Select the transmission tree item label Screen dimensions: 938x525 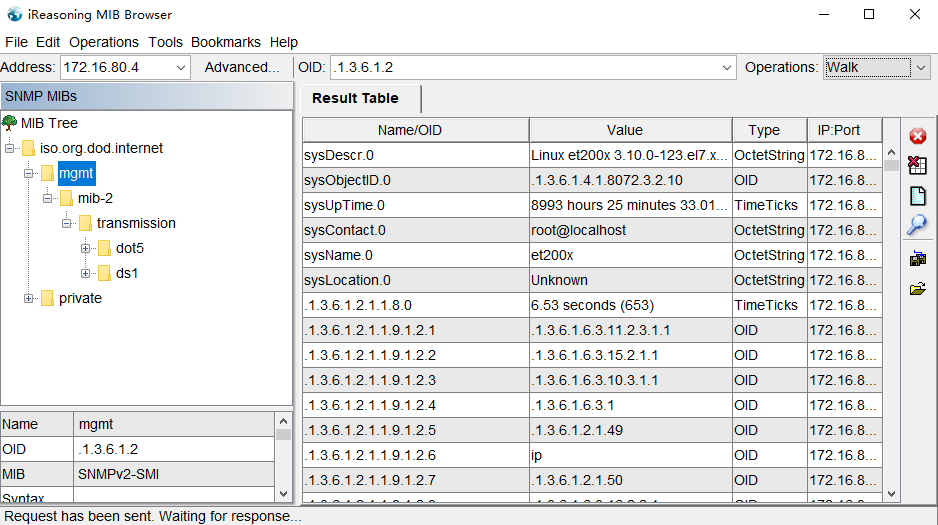136,223
